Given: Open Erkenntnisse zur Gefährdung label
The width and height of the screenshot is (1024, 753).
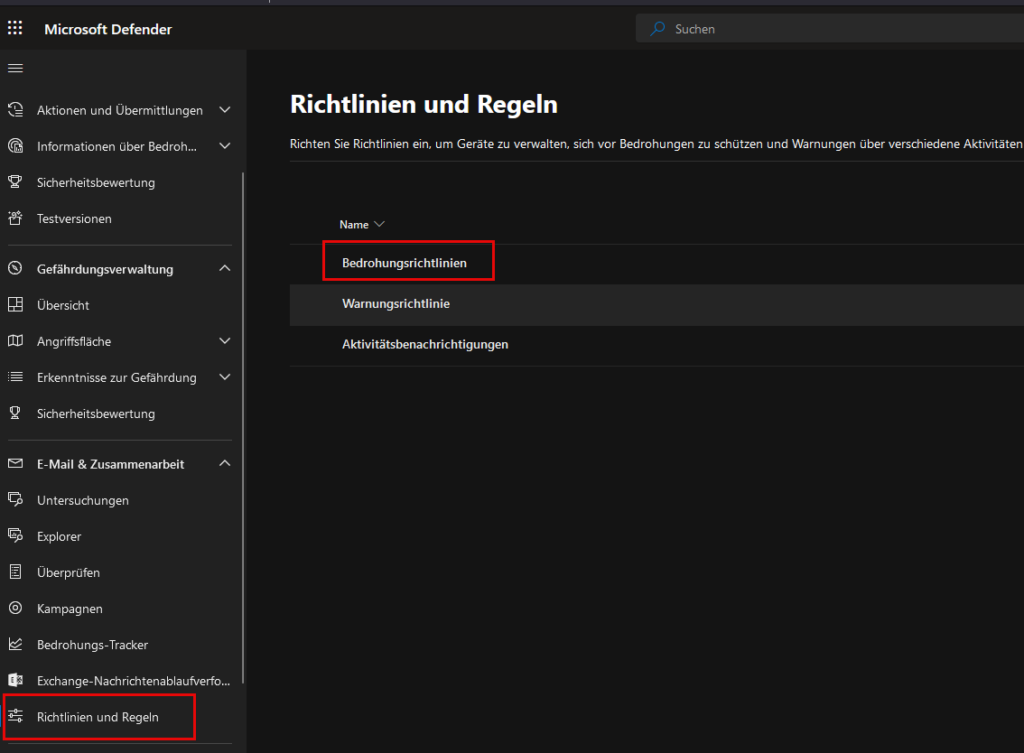Looking at the screenshot, I should (116, 377).
